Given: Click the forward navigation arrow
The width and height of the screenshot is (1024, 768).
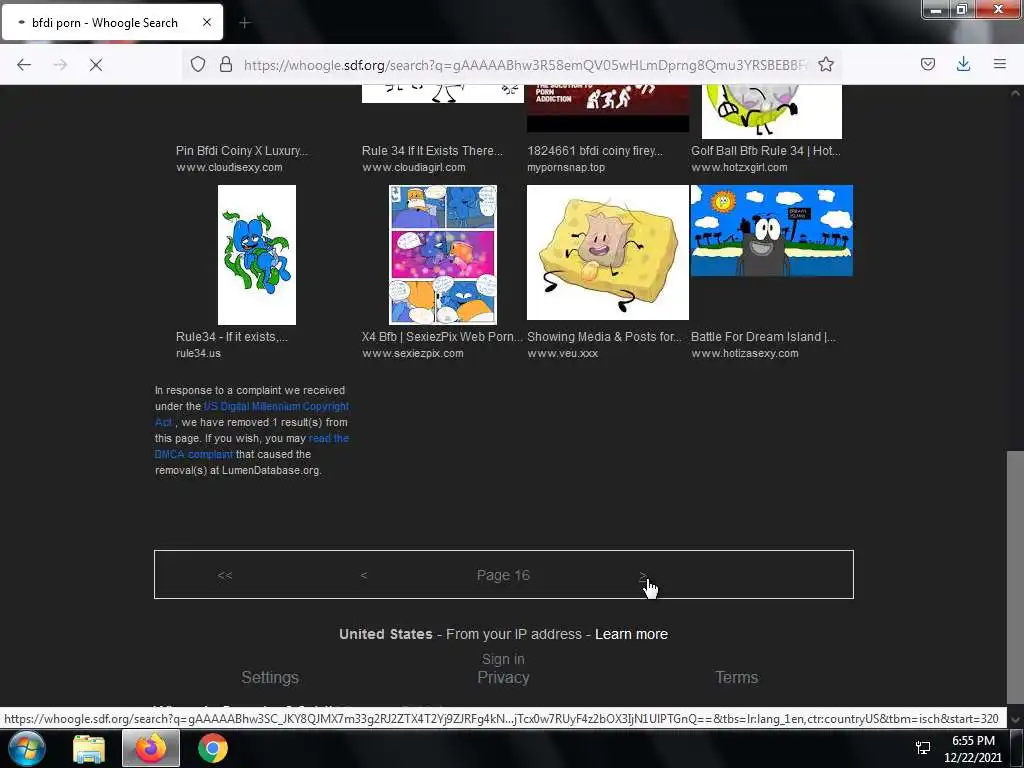Looking at the screenshot, I should click(60, 65).
